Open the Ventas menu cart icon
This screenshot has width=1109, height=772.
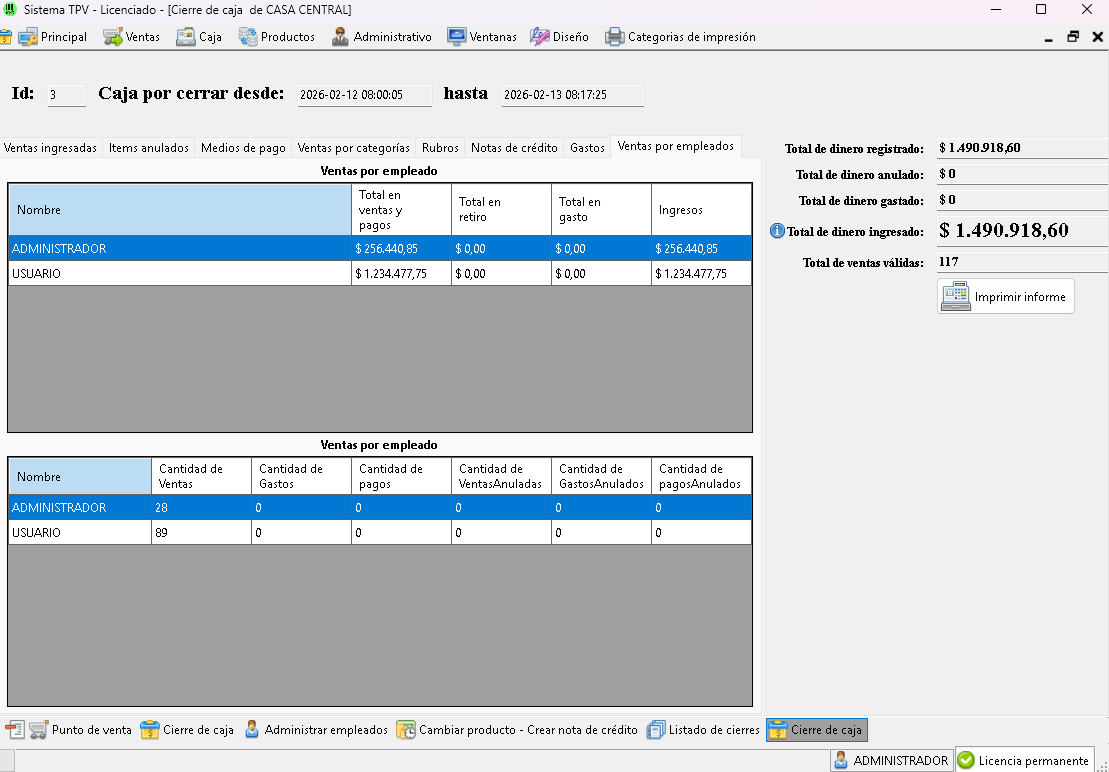113,37
